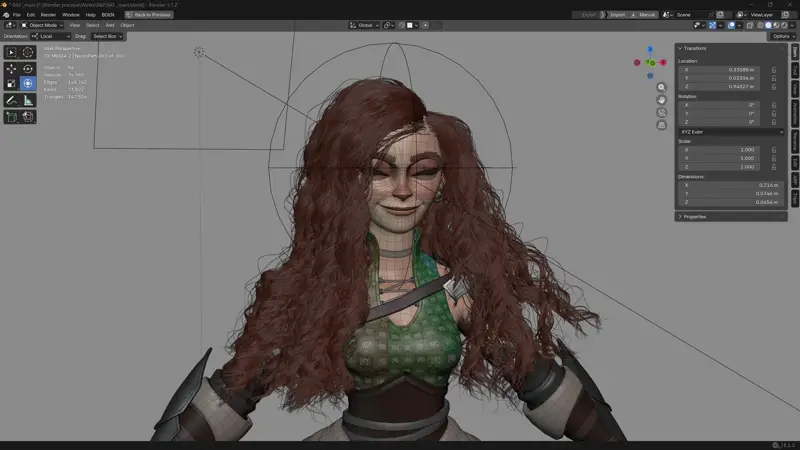Lock the Location X value
Screen dimensions: 800x450
click(x=774, y=70)
